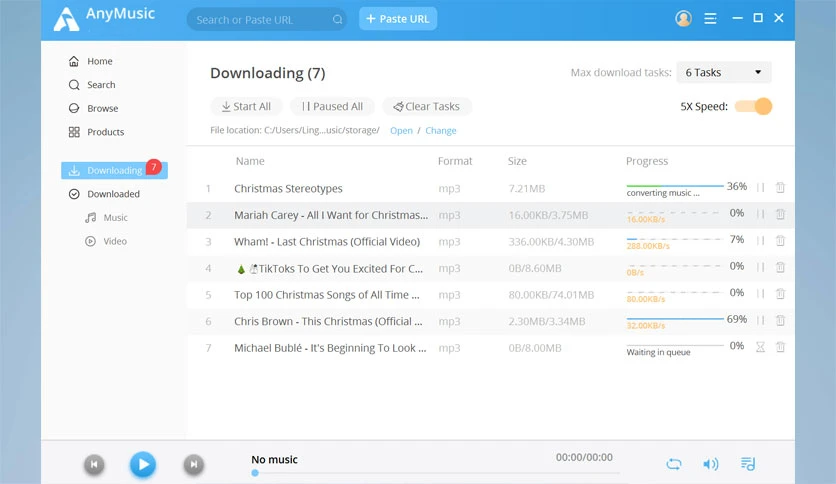Open the file location folder link
Screen dimensions: 836x484
[401, 131]
